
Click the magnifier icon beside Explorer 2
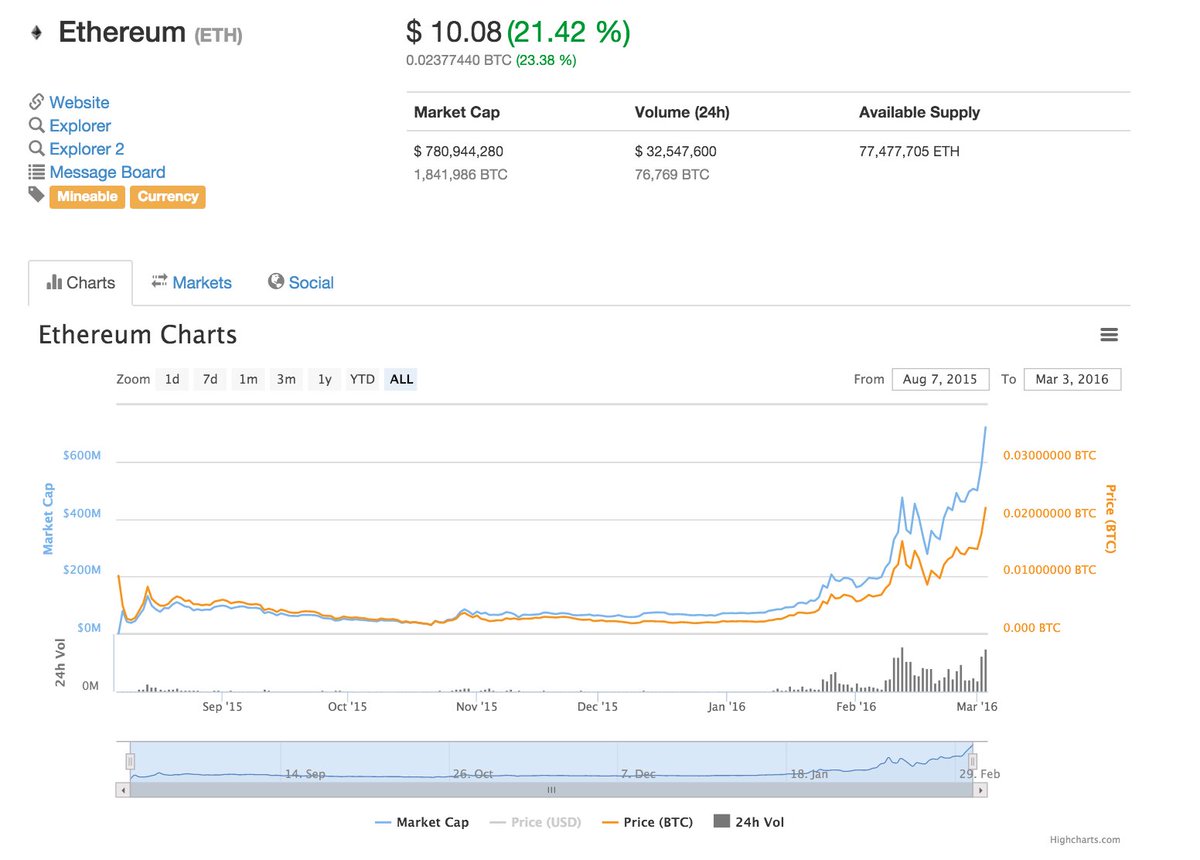(x=36, y=148)
